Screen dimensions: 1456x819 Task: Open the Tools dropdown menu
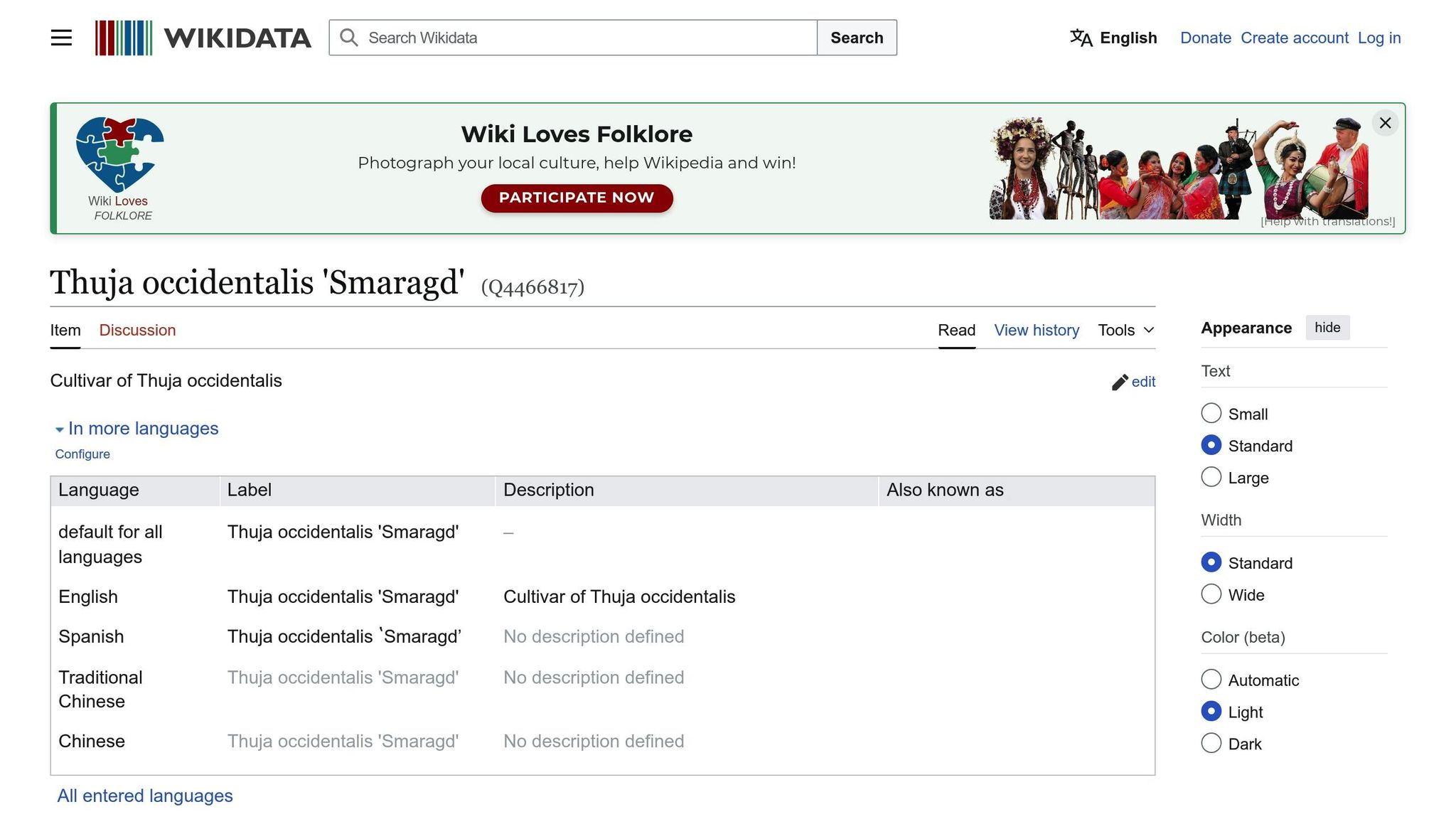click(1125, 330)
